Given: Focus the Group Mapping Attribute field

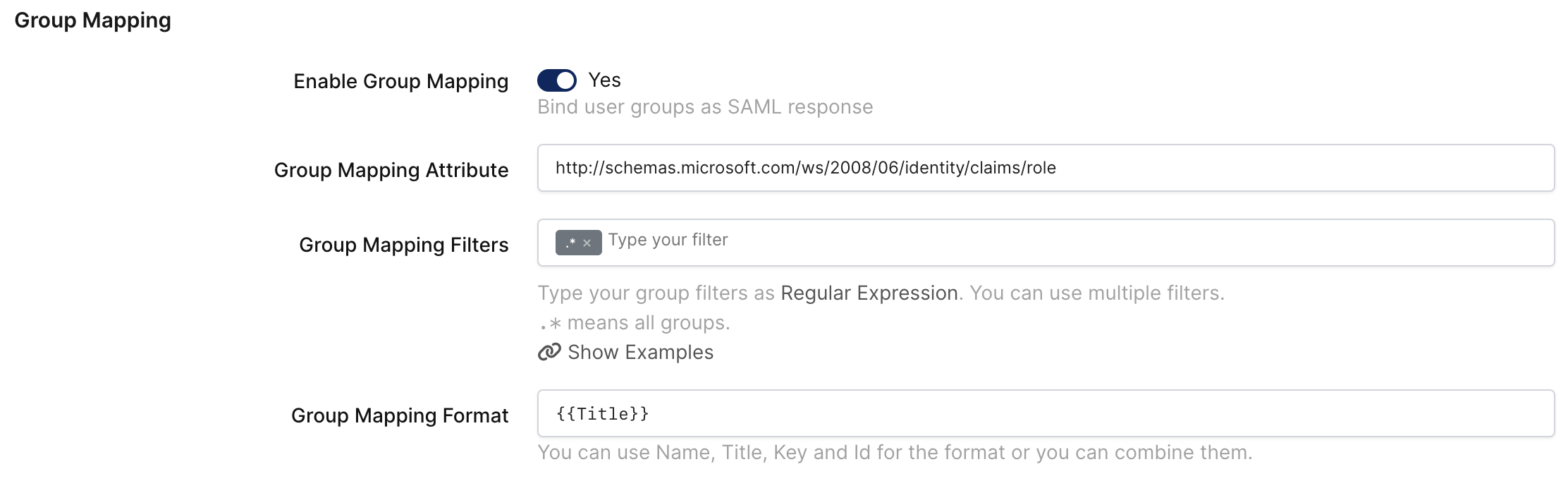Looking at the screenshot, I should [1046, 168].
